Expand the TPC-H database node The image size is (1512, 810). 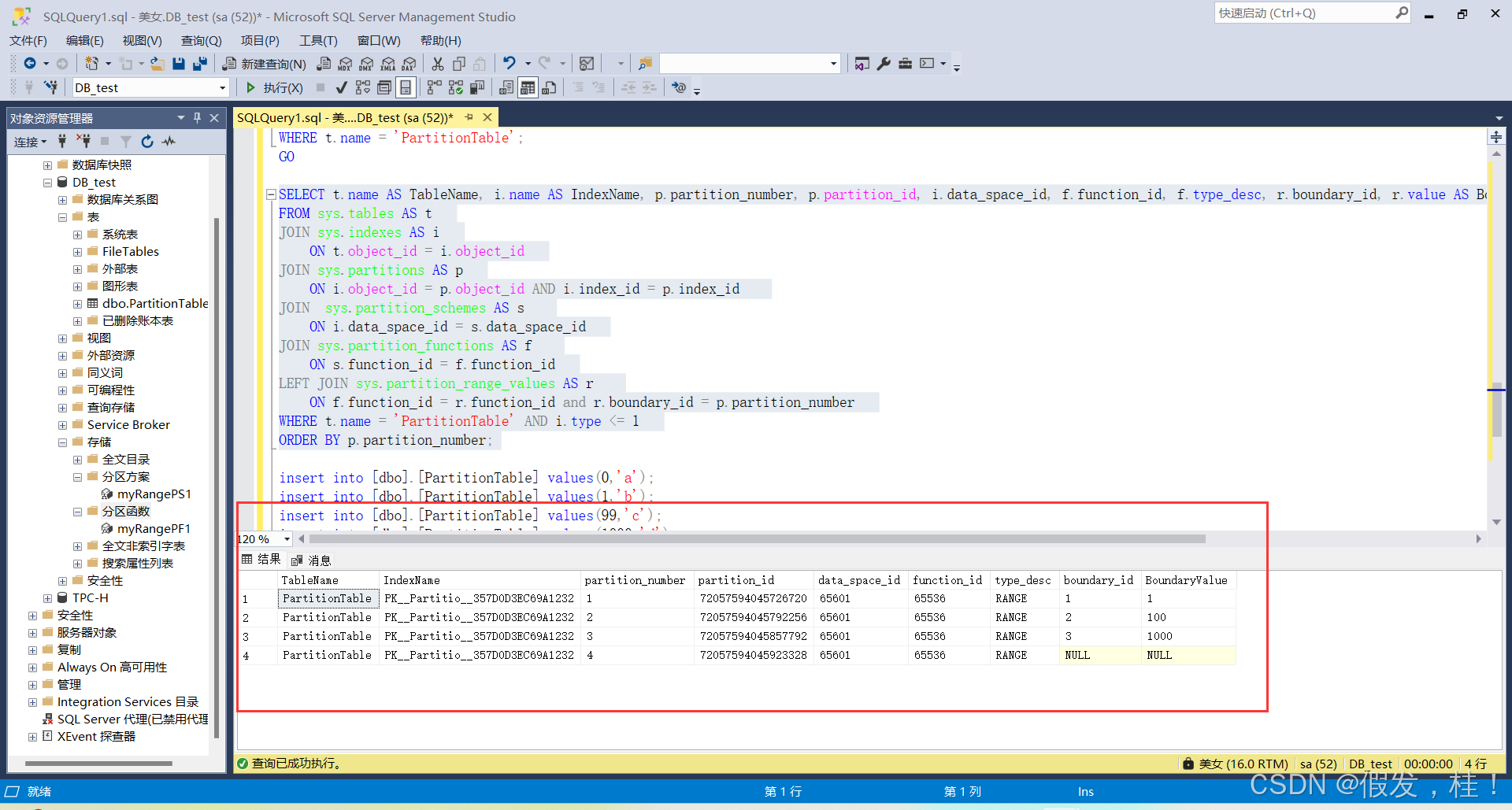[x=48, y=598]
